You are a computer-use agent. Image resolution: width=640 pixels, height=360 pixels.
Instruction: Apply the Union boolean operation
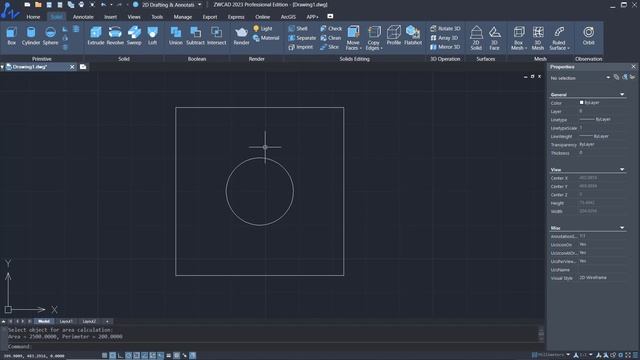pos(176,36)
